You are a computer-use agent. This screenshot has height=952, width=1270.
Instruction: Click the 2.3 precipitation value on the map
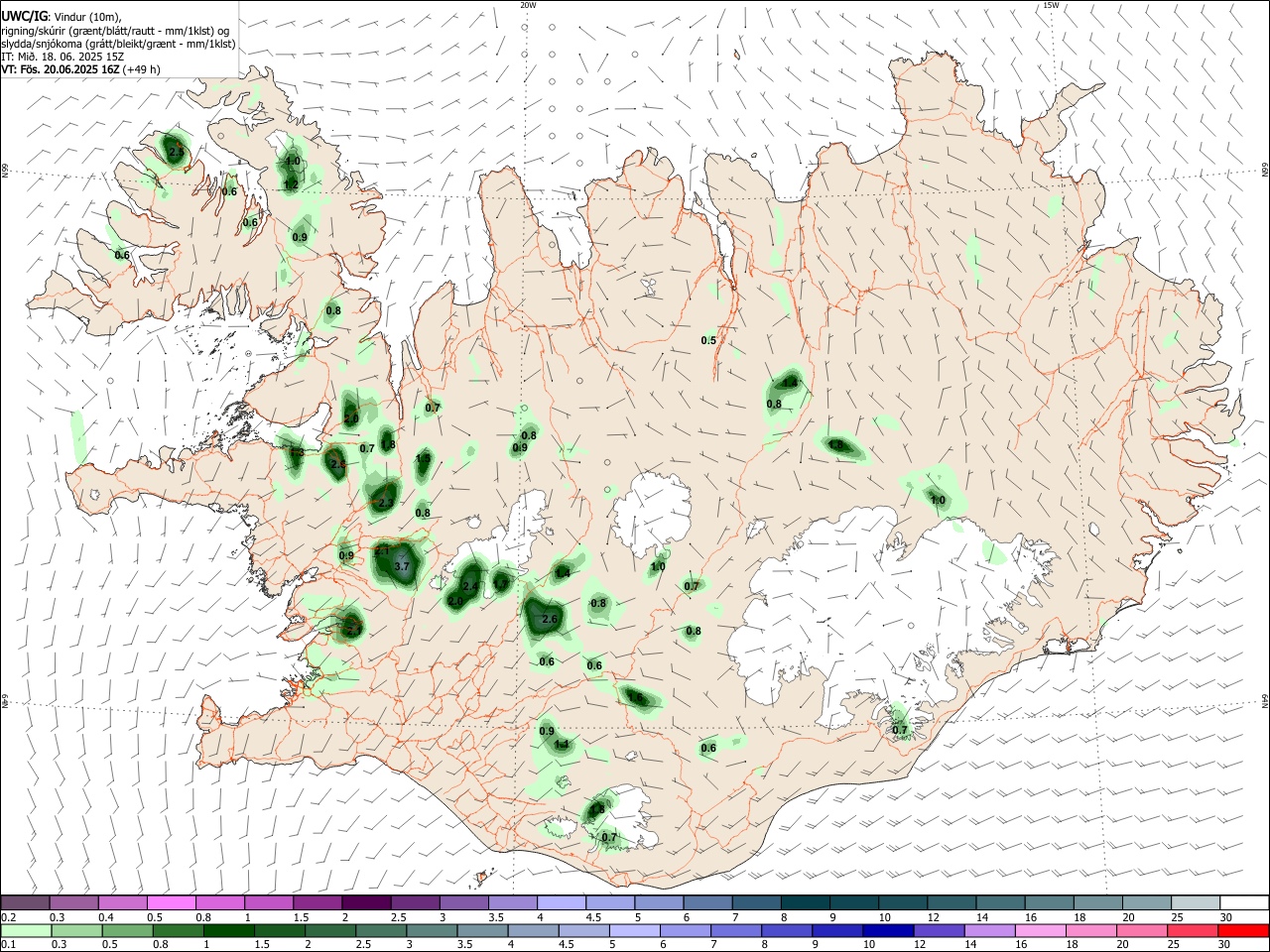pyautogui.click(x=386, y=503)
